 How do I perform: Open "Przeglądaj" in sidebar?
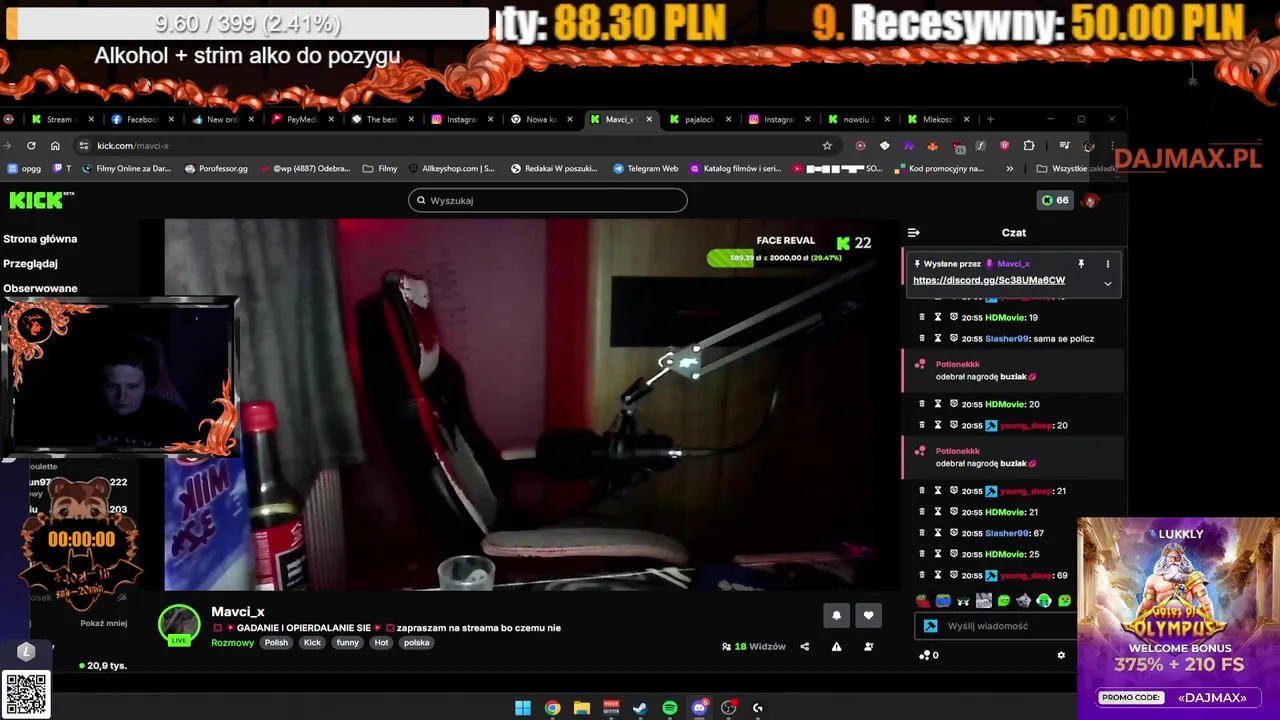[x=30, y=264]
